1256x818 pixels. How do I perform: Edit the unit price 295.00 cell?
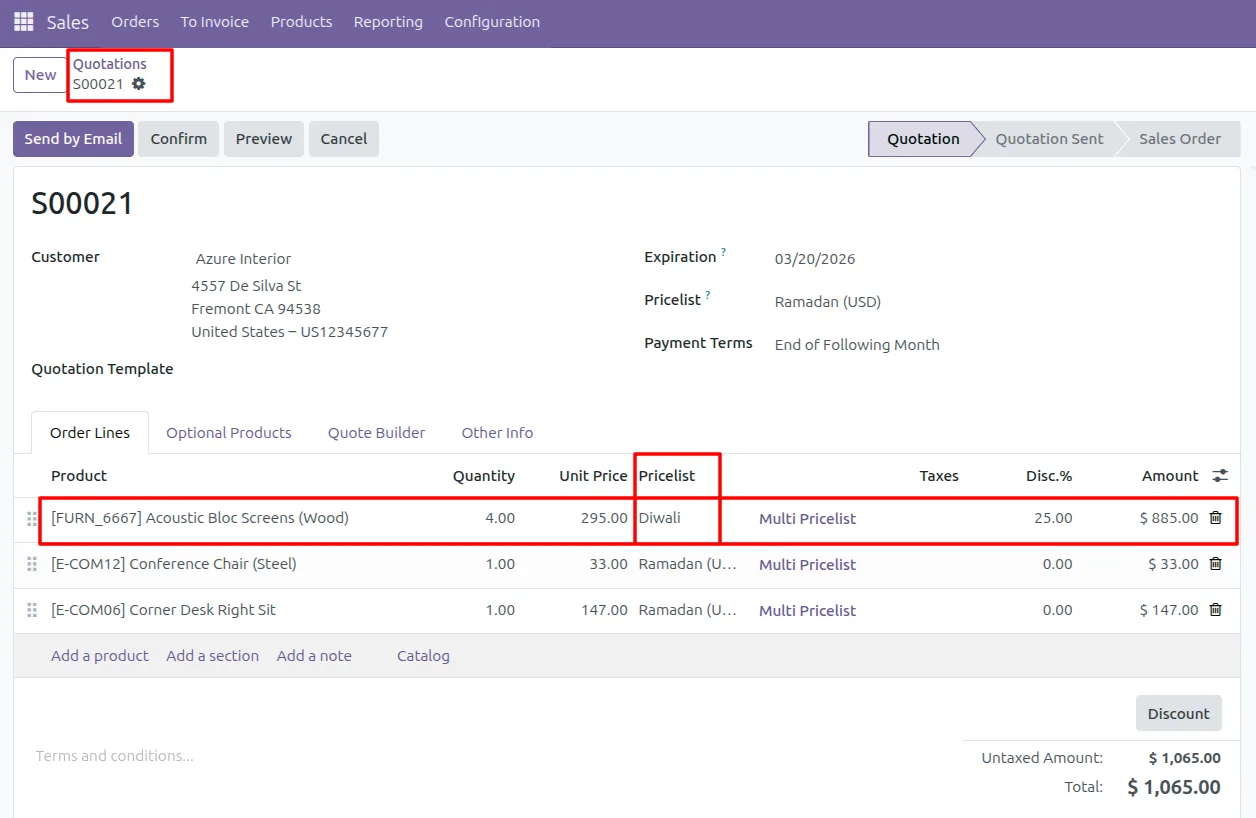[604, 518]
